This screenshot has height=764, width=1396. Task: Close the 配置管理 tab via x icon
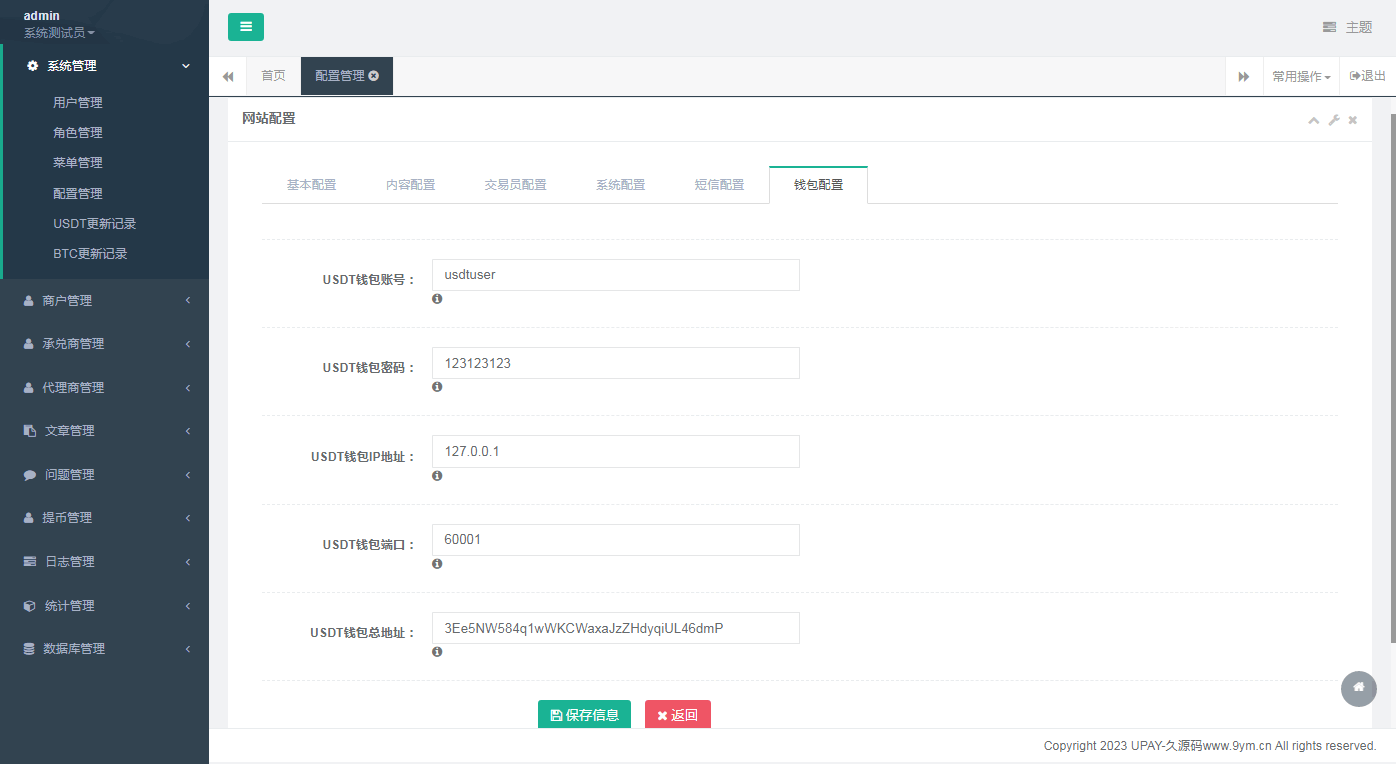click(374, 76)
